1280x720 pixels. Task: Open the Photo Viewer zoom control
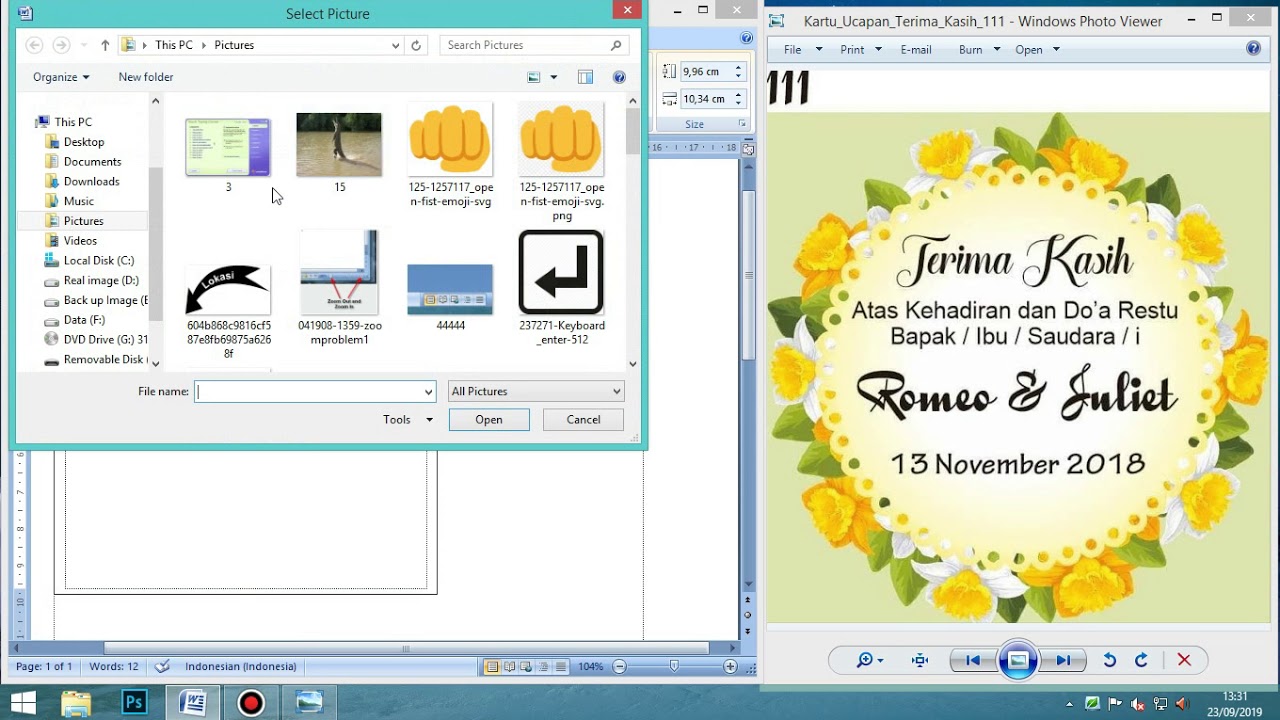[870, 660]
